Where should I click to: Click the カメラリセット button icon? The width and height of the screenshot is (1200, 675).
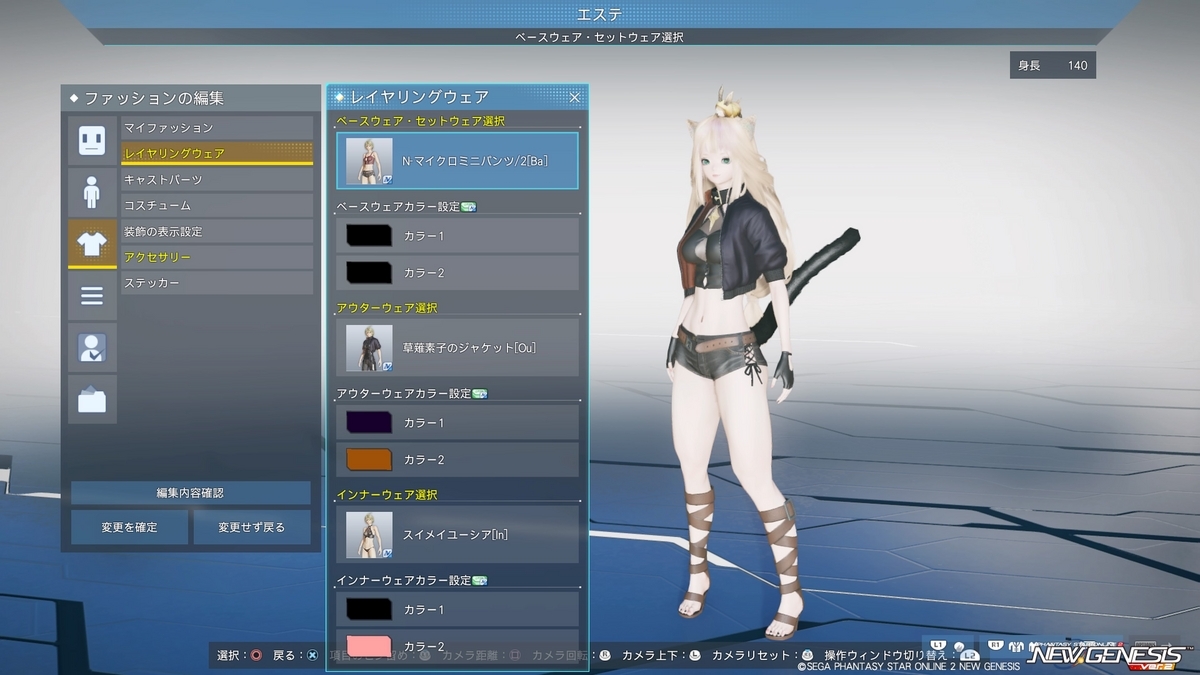808,656
